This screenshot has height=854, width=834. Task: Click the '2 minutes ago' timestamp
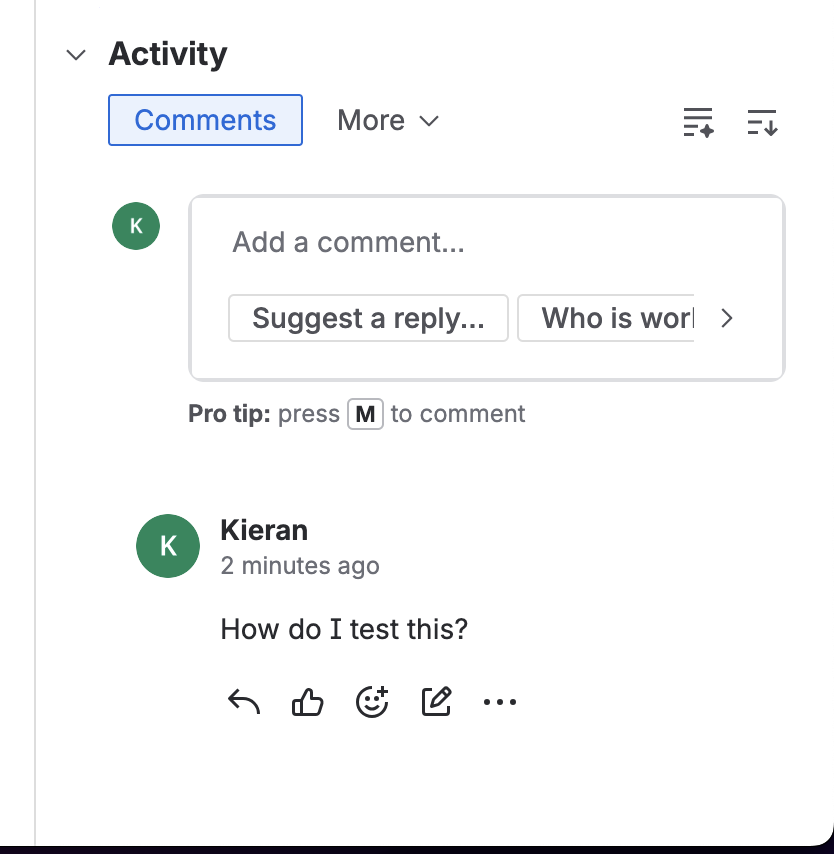[x=300, y=566]
